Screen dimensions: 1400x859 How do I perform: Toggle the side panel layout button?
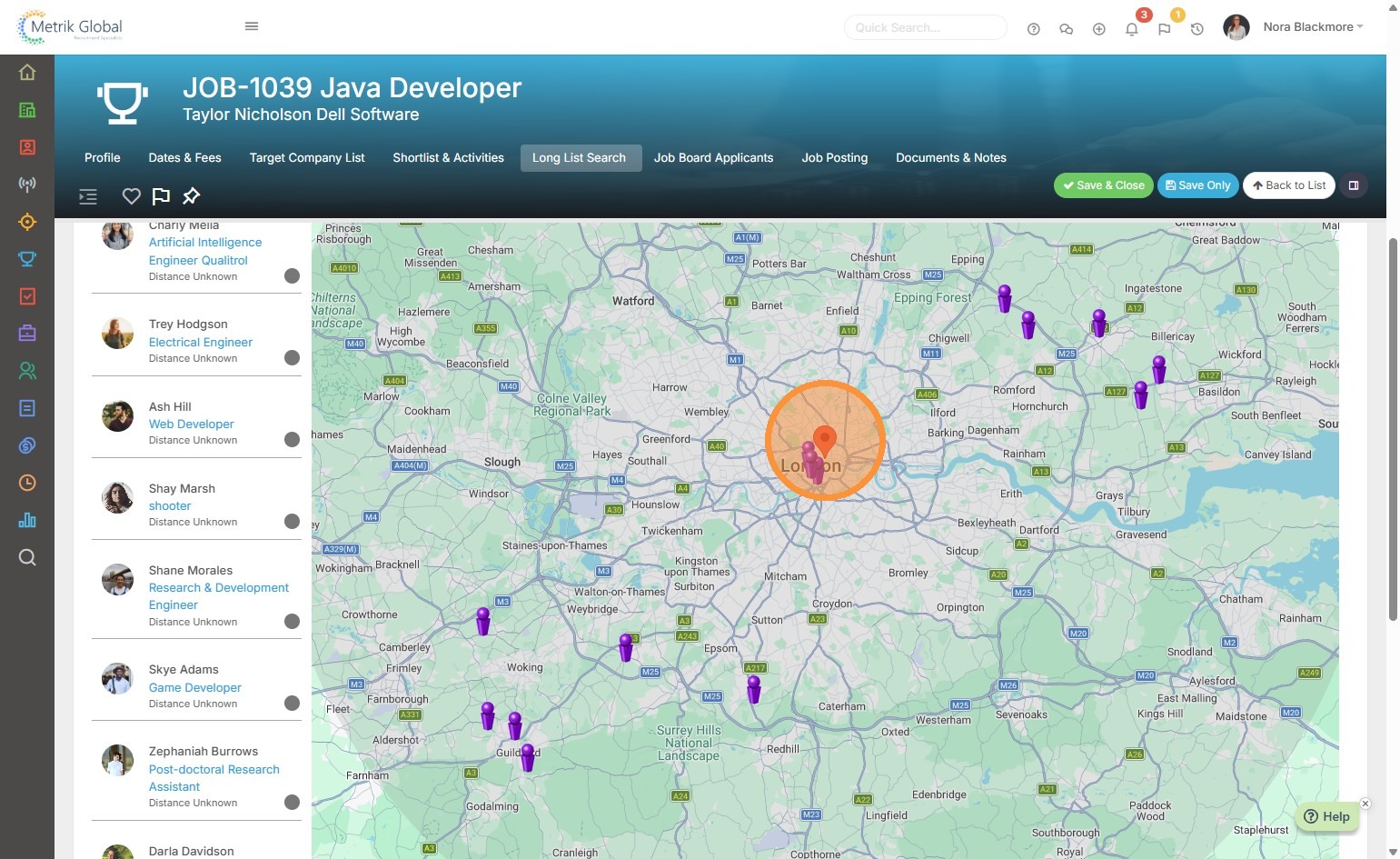tap(1353, 185)
